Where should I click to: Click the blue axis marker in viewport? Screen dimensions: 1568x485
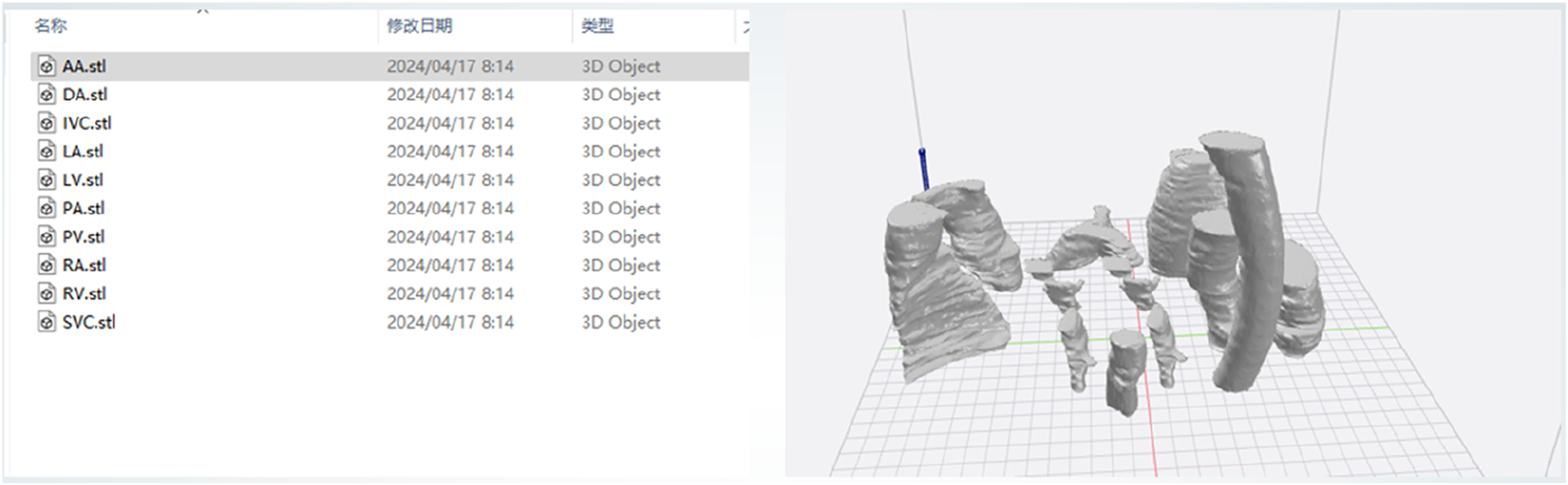923,168
